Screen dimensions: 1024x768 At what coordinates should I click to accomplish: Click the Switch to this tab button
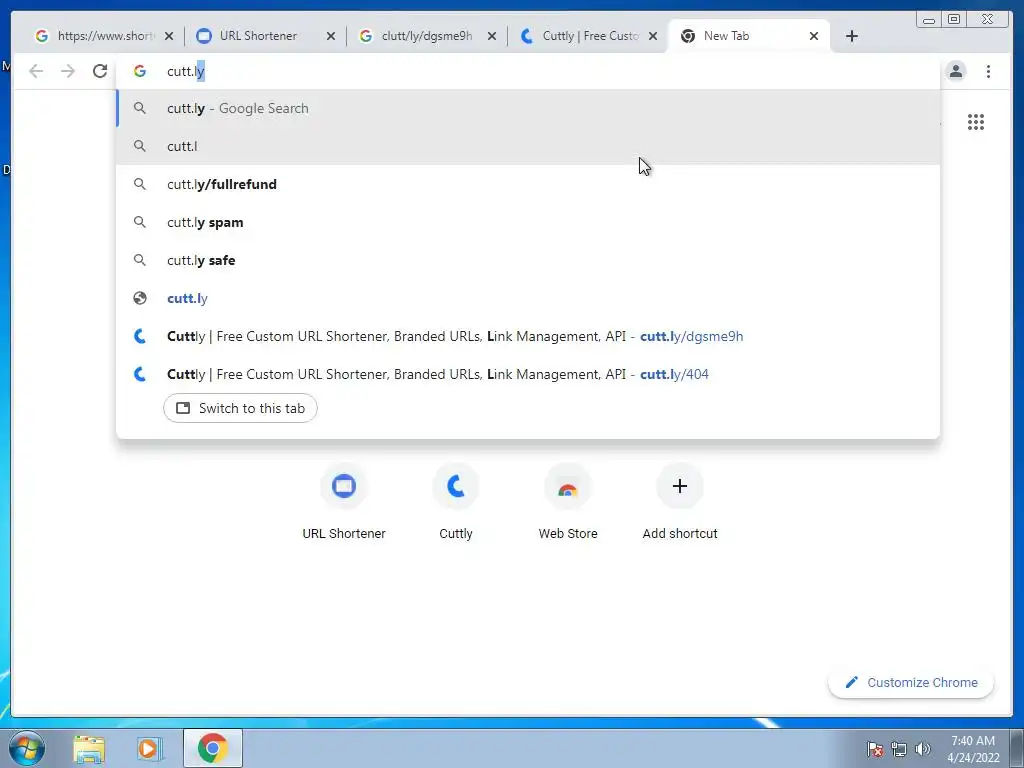pyautogui.click(x=240, y=408)
